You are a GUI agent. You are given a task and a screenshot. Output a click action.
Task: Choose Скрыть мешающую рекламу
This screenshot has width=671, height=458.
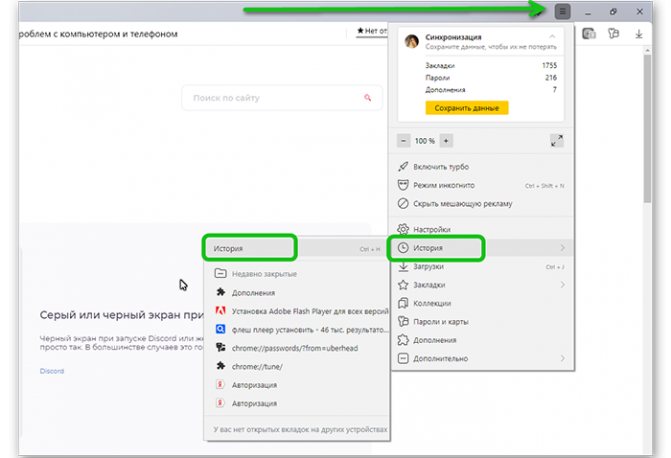click(483, 204)
